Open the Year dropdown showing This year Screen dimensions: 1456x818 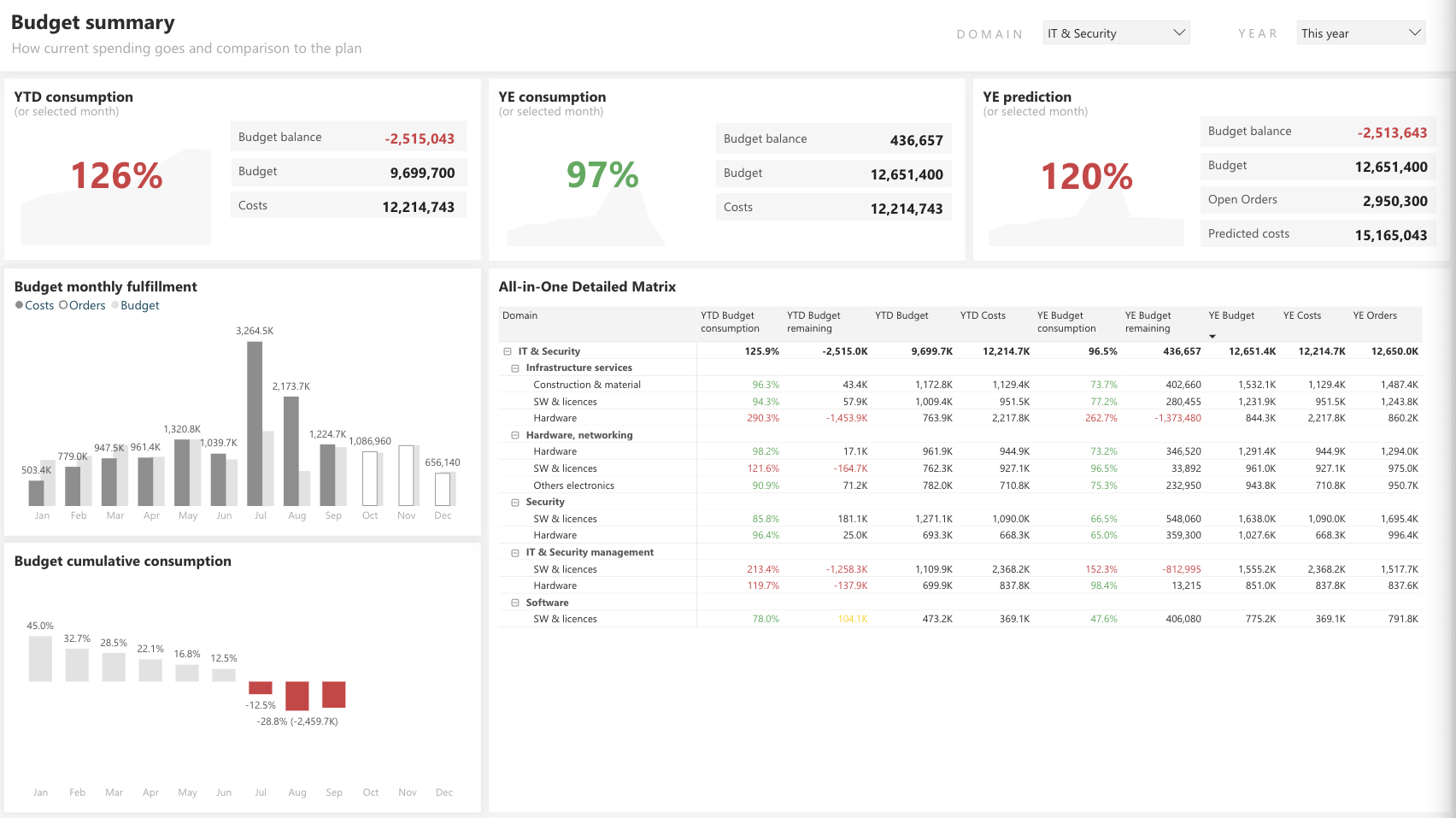point(1360,33)
